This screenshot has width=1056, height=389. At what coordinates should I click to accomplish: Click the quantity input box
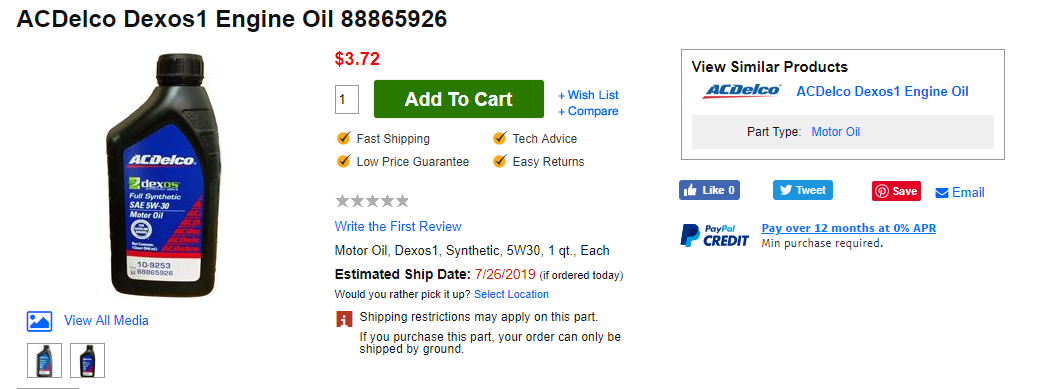(347, 100)
